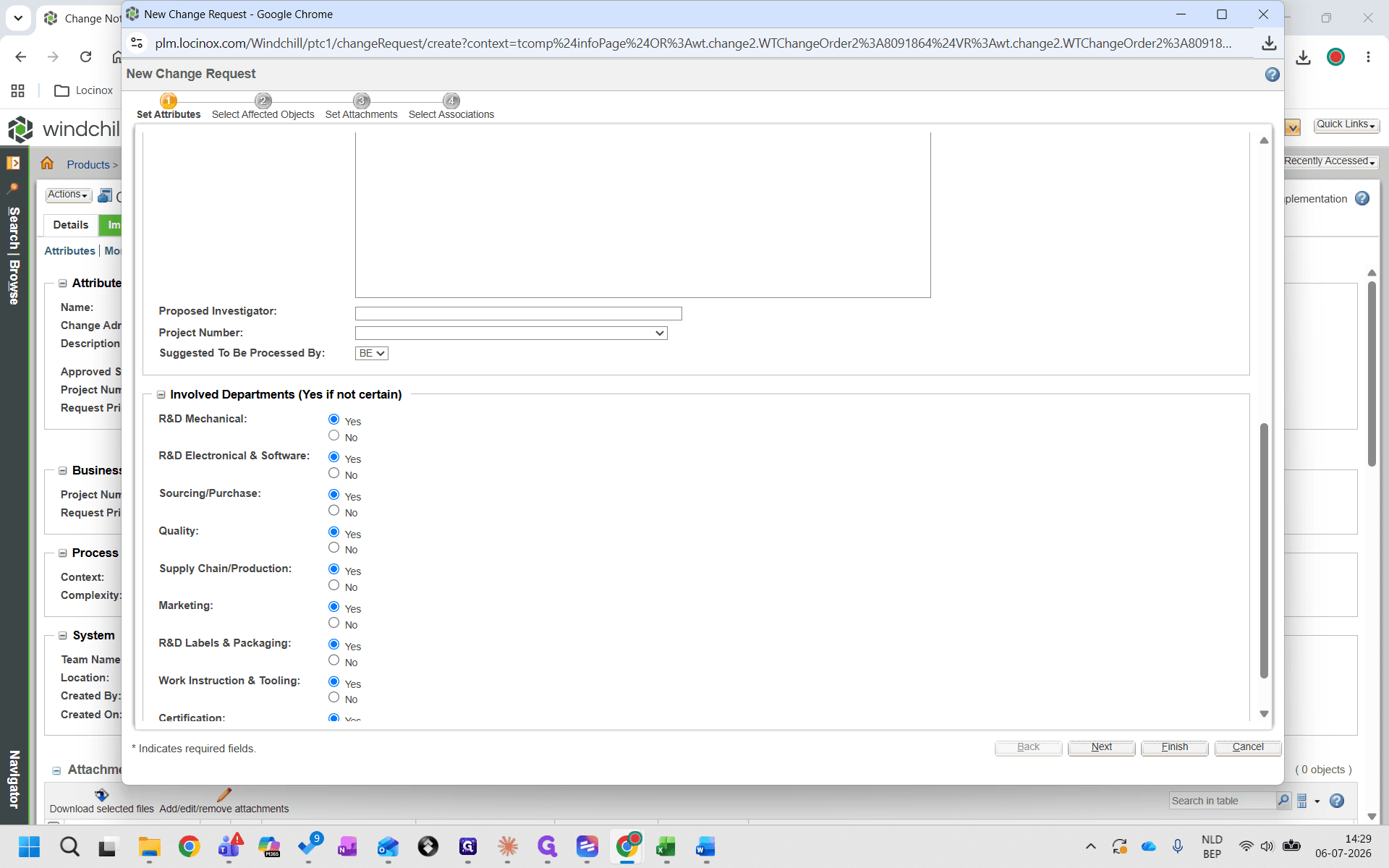Select No for R&D Labels & Packaging
Screen dimensions: 1389x868
tap(334, 660)
